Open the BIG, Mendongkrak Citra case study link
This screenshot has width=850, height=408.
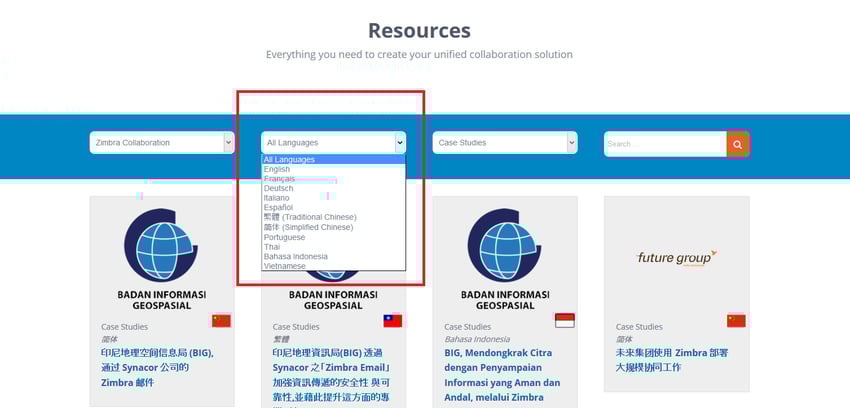coord(502,375)
